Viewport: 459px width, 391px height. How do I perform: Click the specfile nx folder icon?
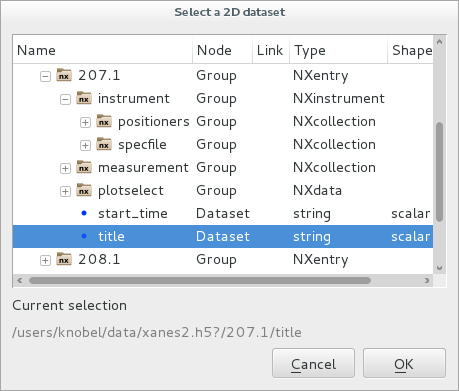point(104,144)
